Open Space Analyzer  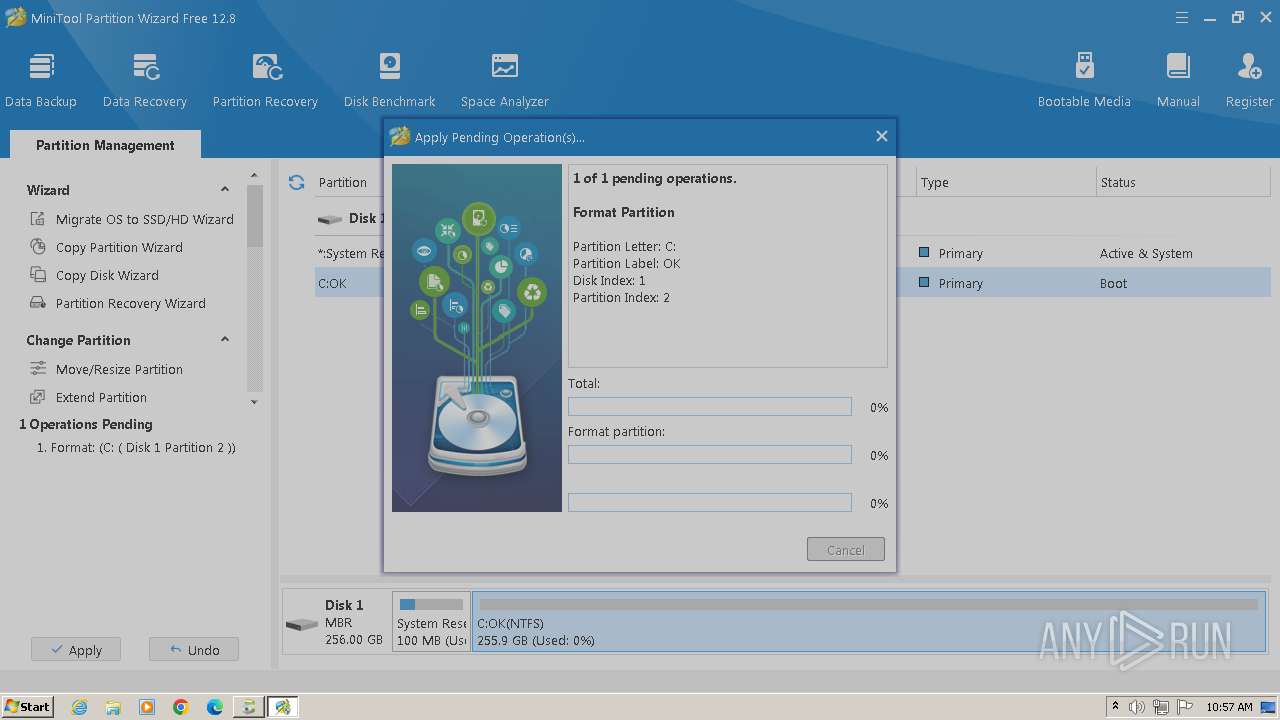(504, 80)
